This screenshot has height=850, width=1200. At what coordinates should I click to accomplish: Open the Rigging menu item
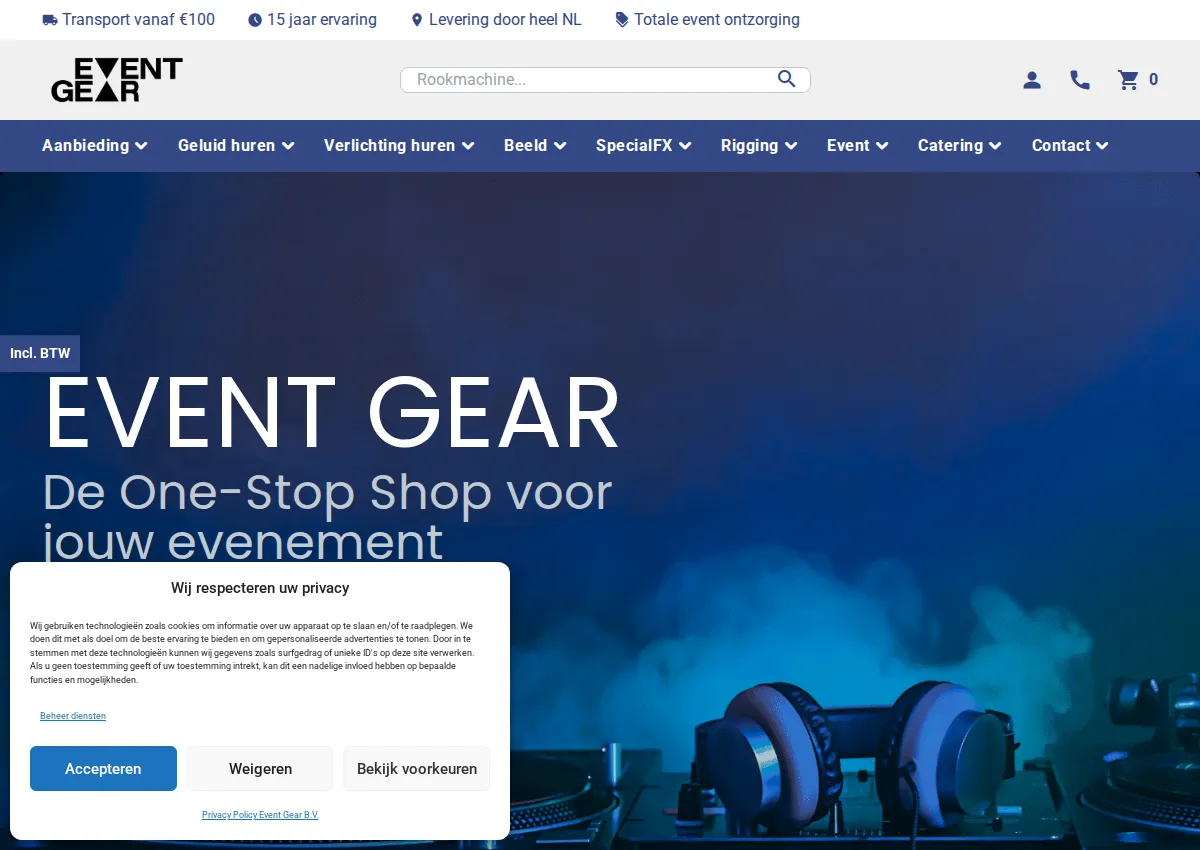tap(749, 146)
